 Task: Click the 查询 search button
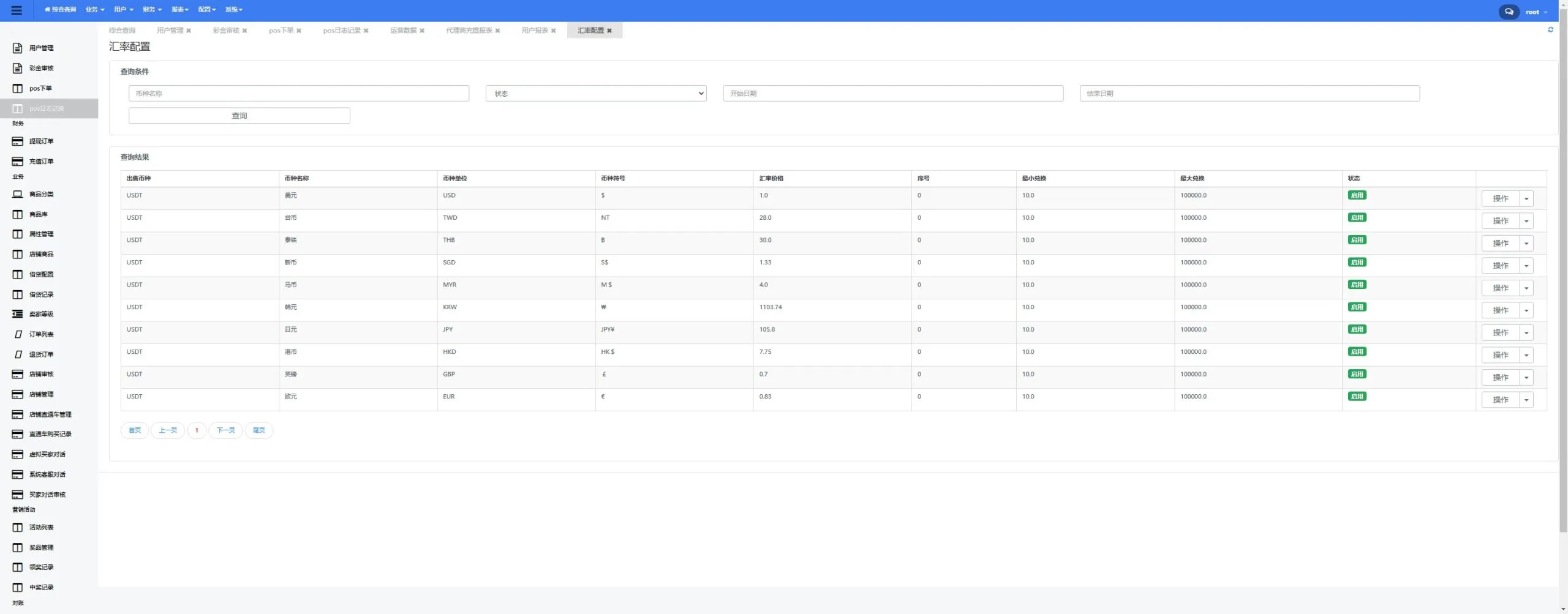pos(239,116)
